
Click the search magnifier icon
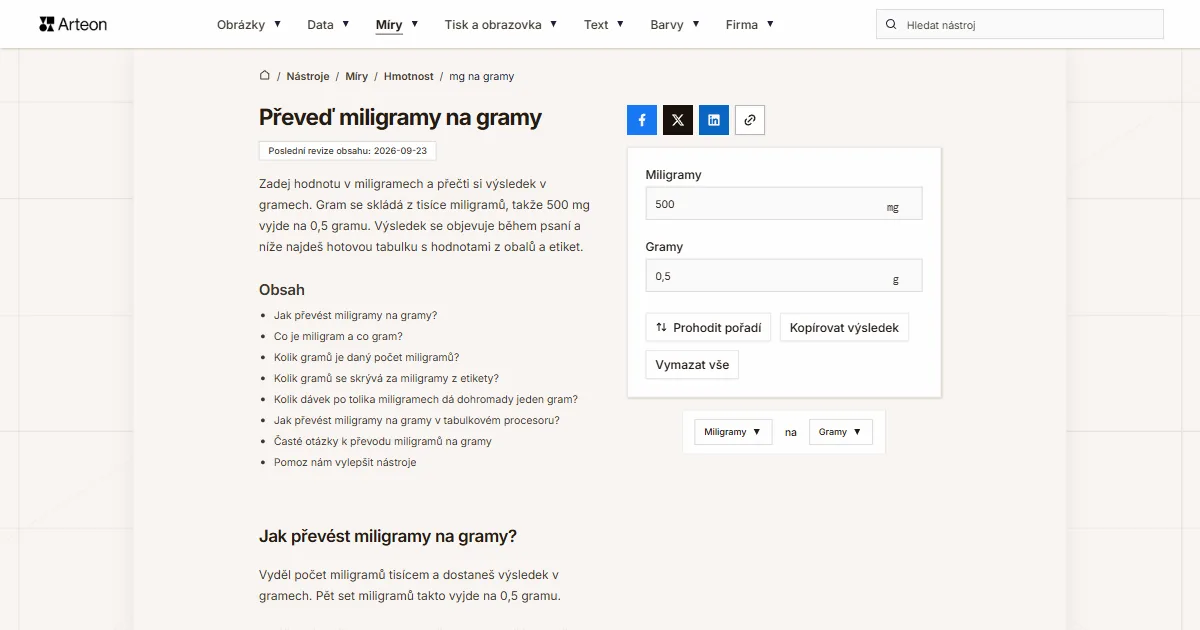(x=891, y=24)
